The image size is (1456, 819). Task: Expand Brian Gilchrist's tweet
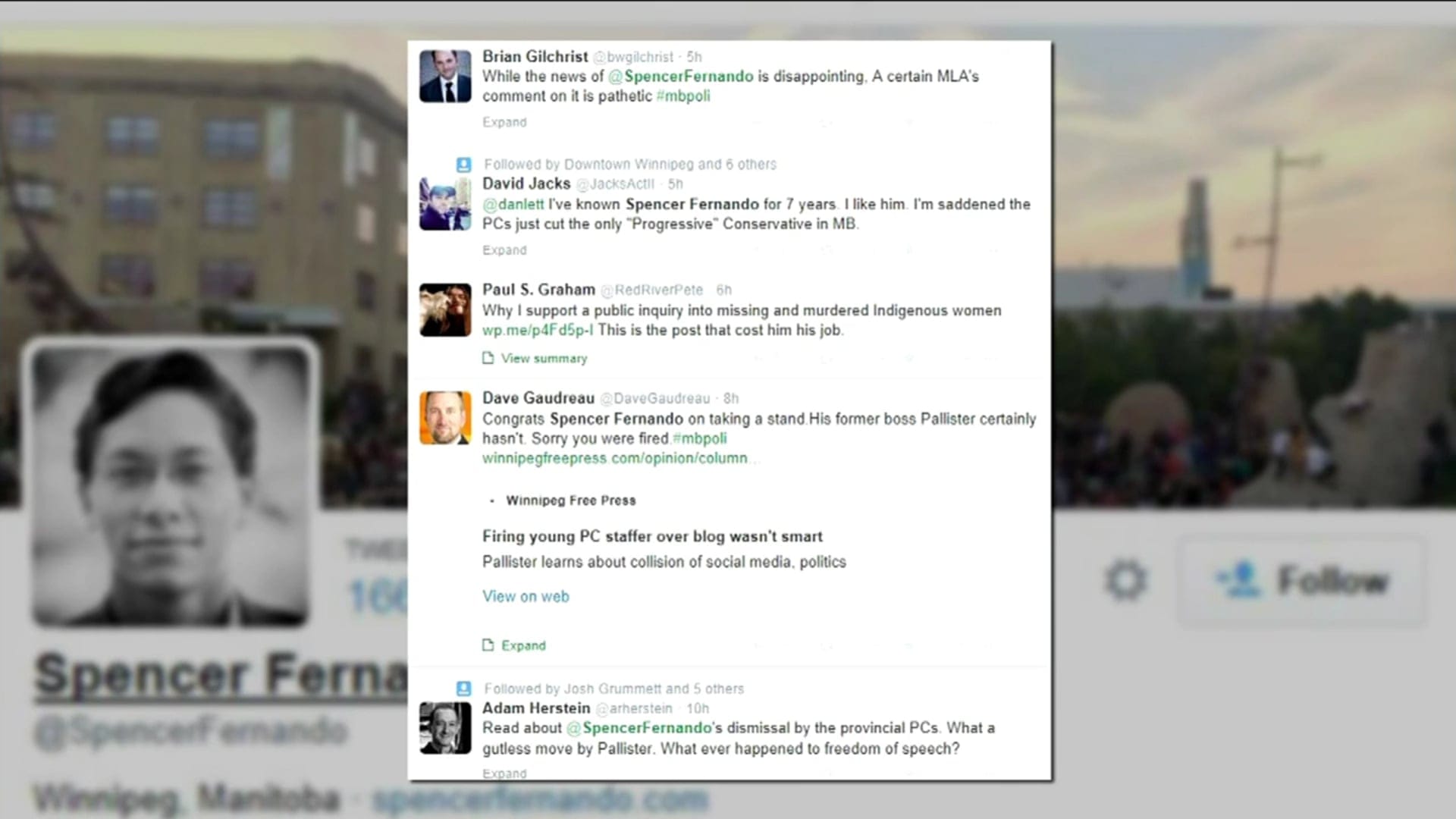[x=504, y=122]
